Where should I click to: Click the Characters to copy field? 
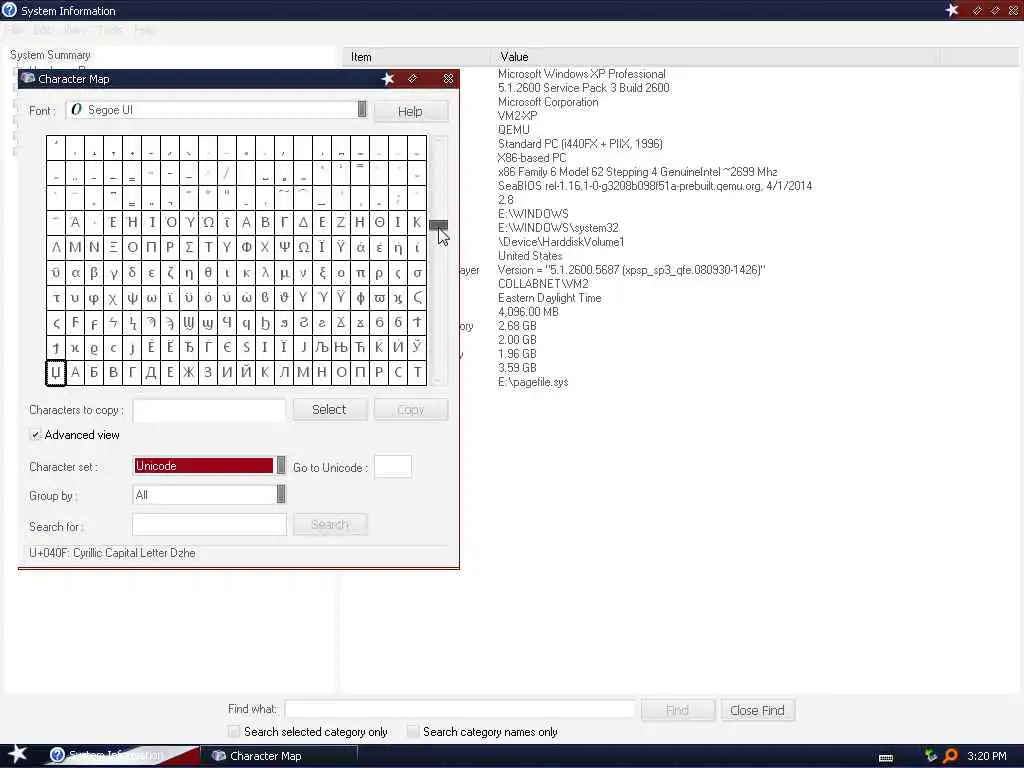click(x=209, y=410)
